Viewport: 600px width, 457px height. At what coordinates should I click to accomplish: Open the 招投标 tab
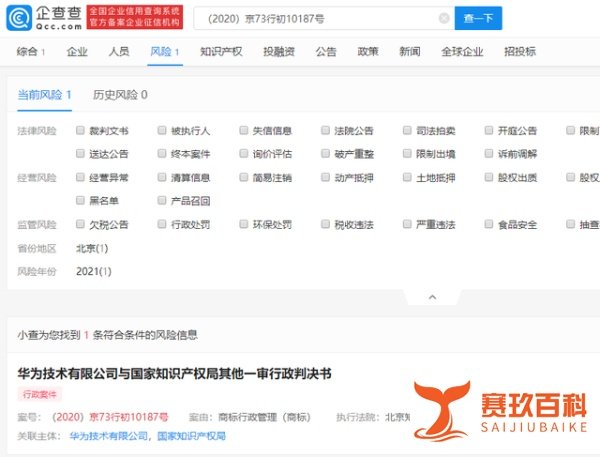coord(520,51)
